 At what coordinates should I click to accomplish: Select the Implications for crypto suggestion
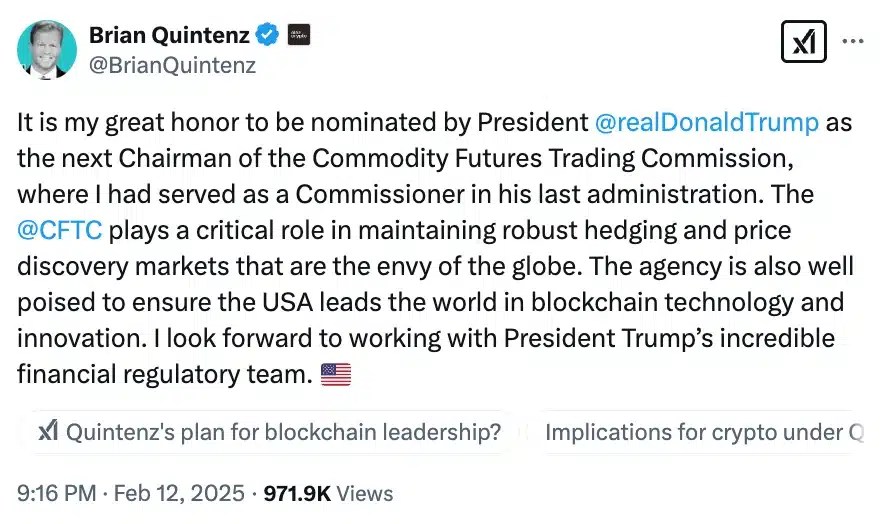tap(700, 432)
